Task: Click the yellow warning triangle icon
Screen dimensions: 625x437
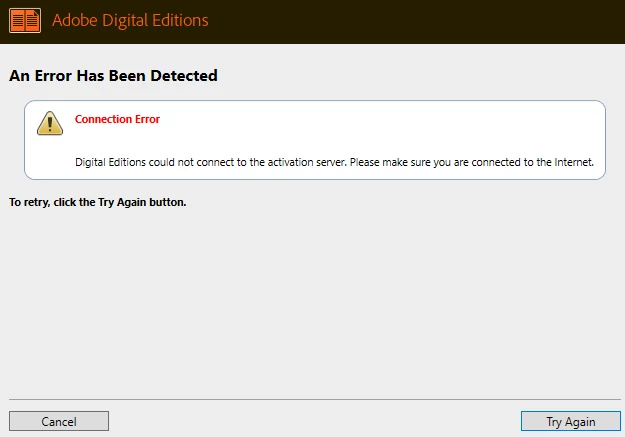Action: point(50,123)
